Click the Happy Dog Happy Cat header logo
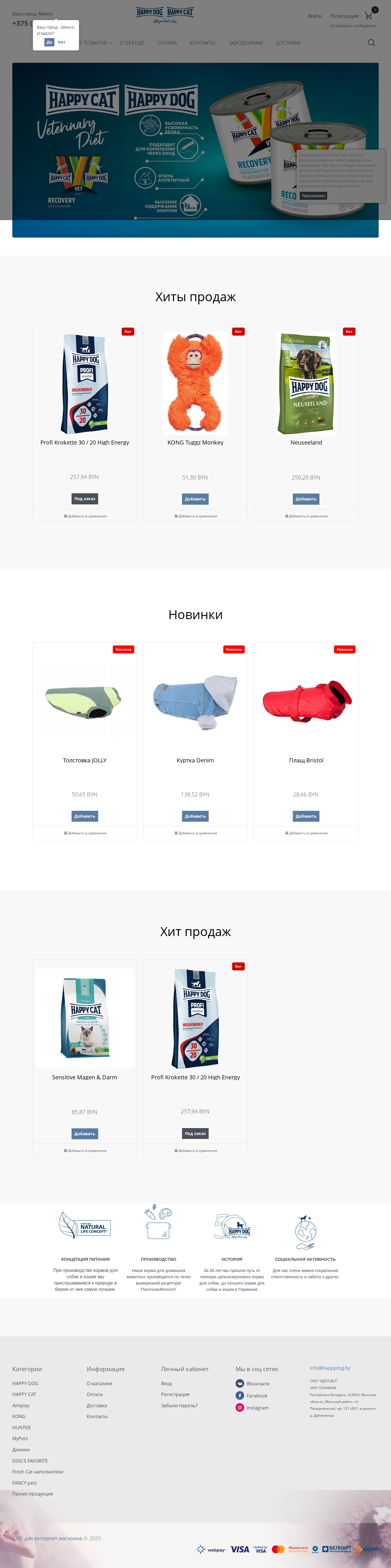The width and height of the screenshot is (391, 1568). click(165, 15)
